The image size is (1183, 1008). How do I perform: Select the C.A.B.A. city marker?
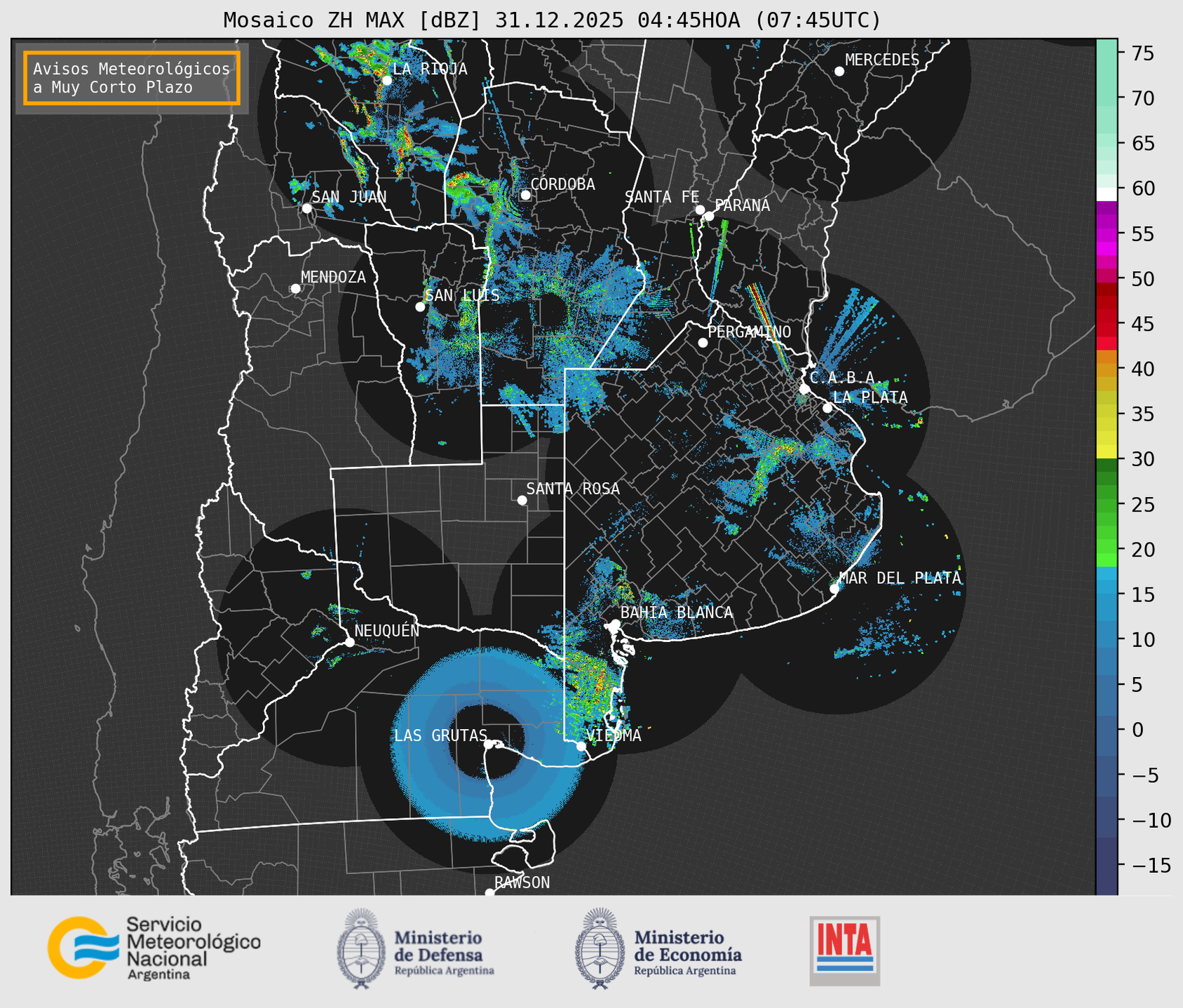[804, 389]
